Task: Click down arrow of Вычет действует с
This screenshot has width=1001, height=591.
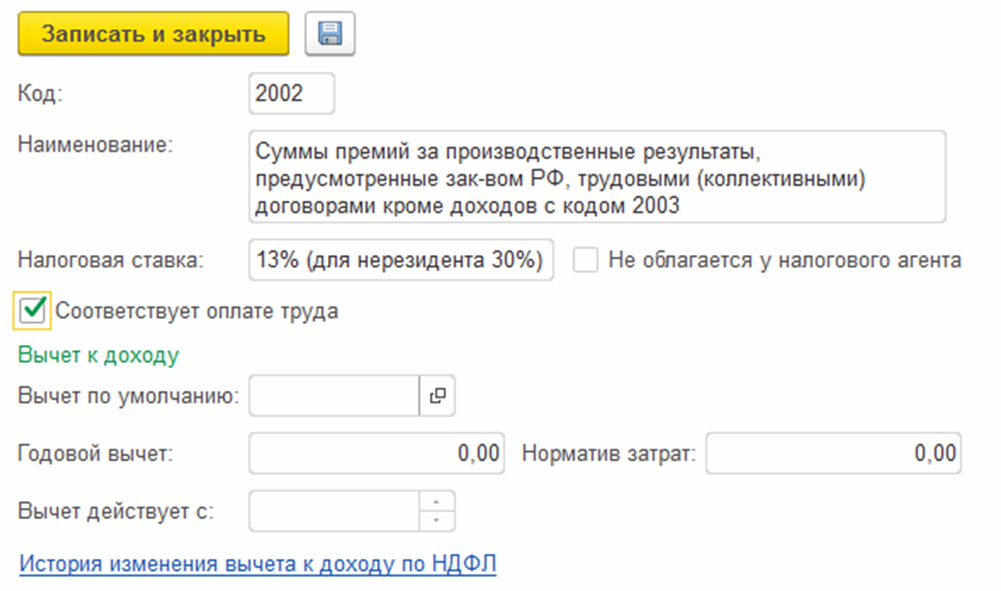Action: pyautogui.click(x=436, y=520)
